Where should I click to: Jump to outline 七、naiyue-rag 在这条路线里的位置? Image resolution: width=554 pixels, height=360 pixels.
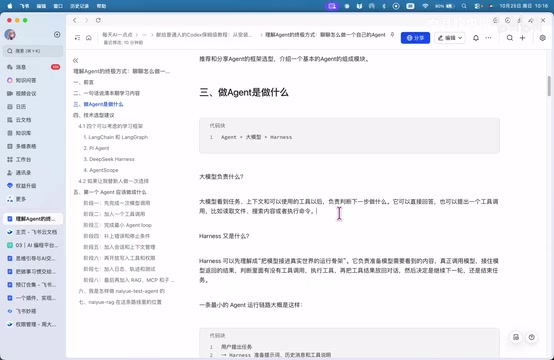tap(120, 302)
